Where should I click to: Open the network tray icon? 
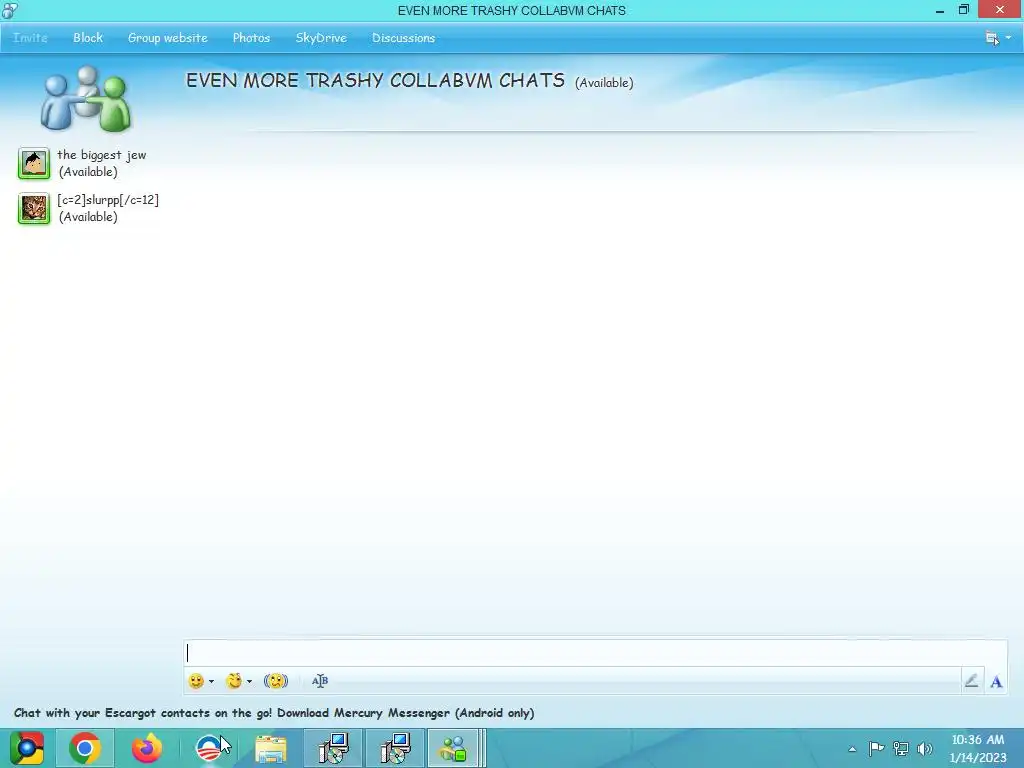[901, 748]
